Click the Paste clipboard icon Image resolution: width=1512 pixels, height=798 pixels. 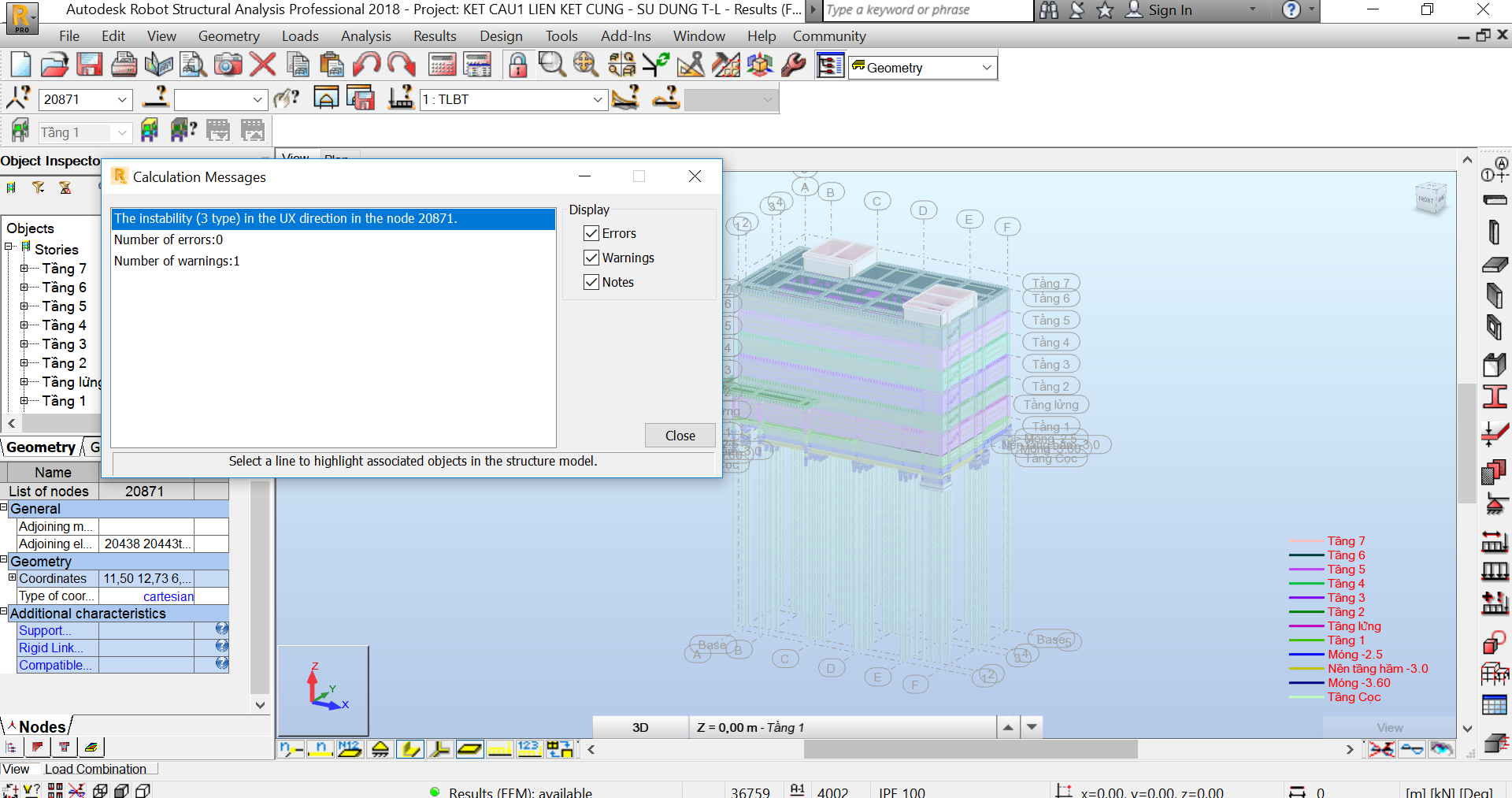(332, 65)
